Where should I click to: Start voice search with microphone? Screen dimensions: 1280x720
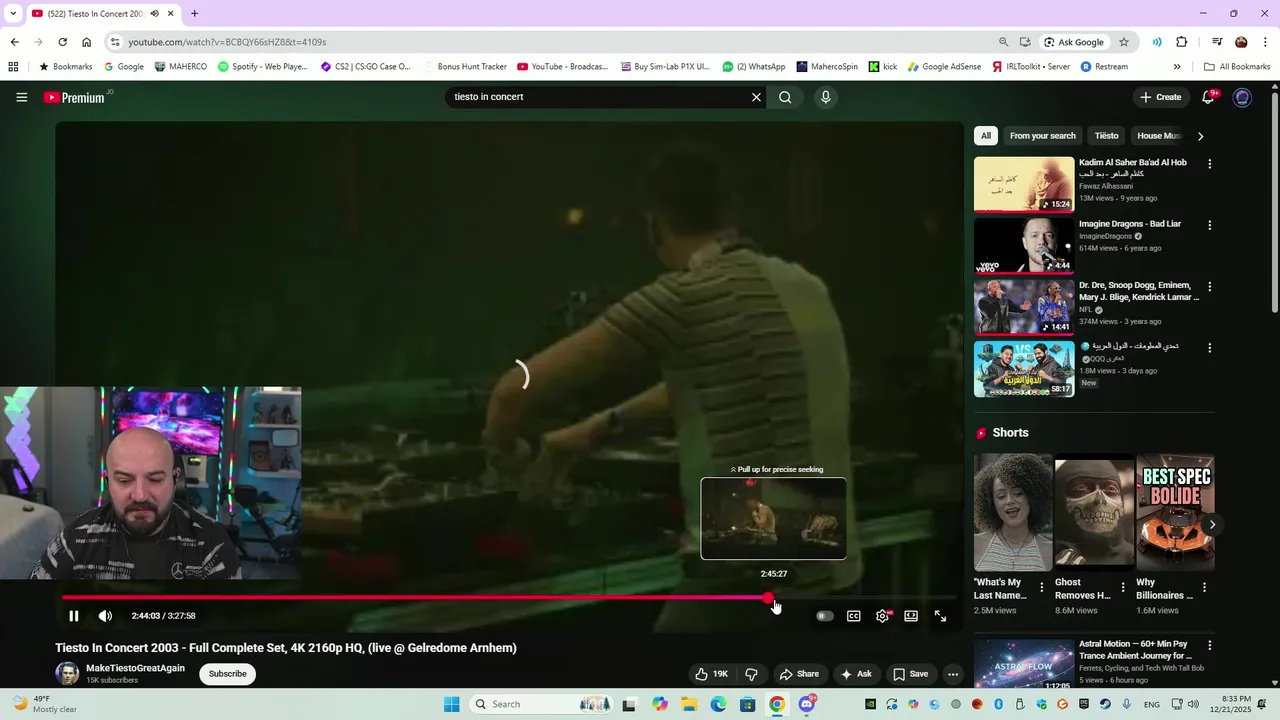[825, 97]
